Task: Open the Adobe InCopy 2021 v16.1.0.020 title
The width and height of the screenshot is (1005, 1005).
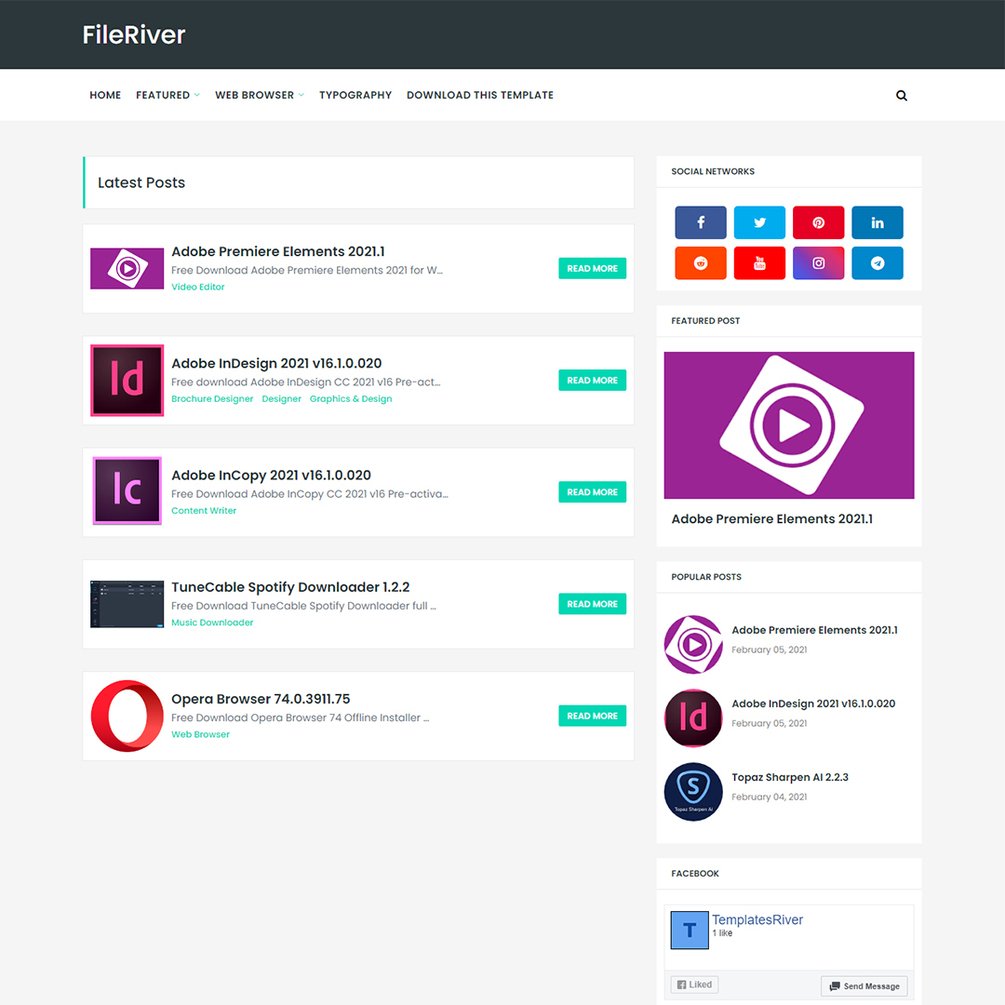Action: tap(271, 475)
